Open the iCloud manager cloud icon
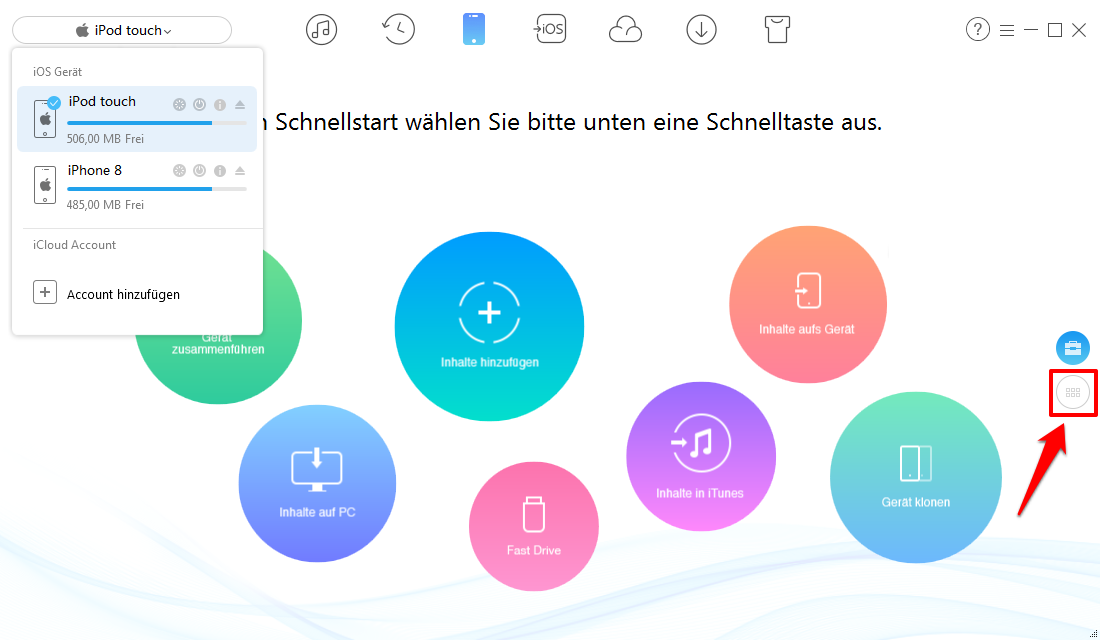 [x=625, y=30]
